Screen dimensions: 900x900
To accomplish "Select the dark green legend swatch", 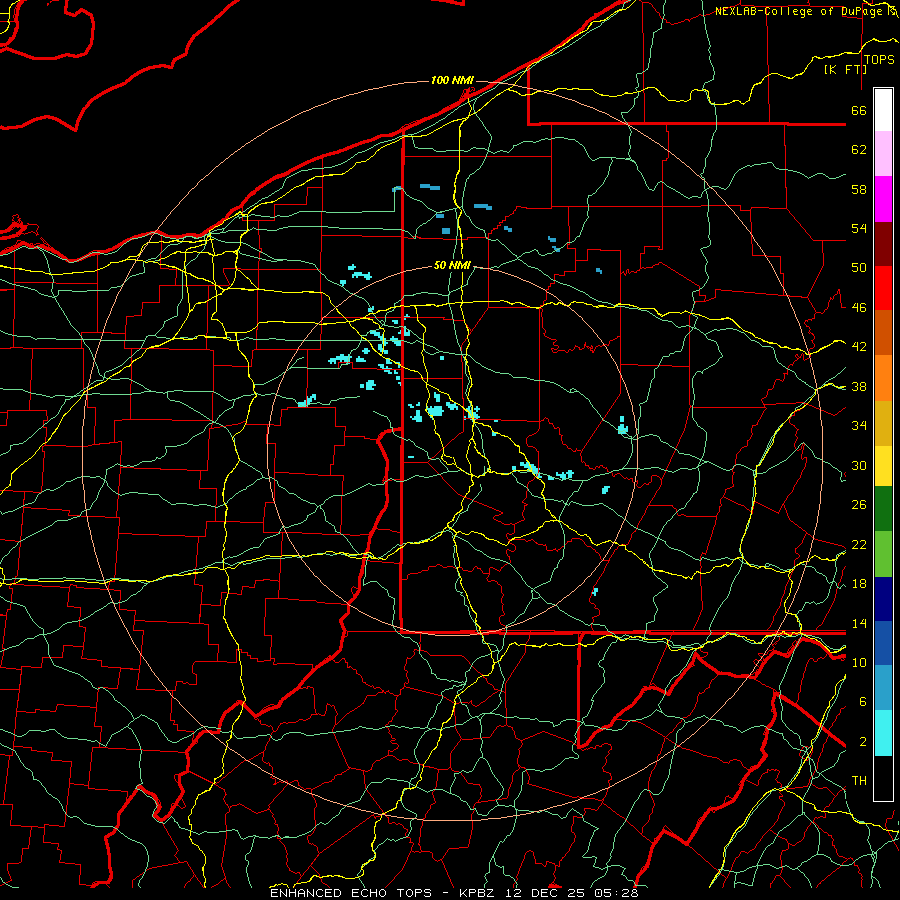I will [883, 509].
